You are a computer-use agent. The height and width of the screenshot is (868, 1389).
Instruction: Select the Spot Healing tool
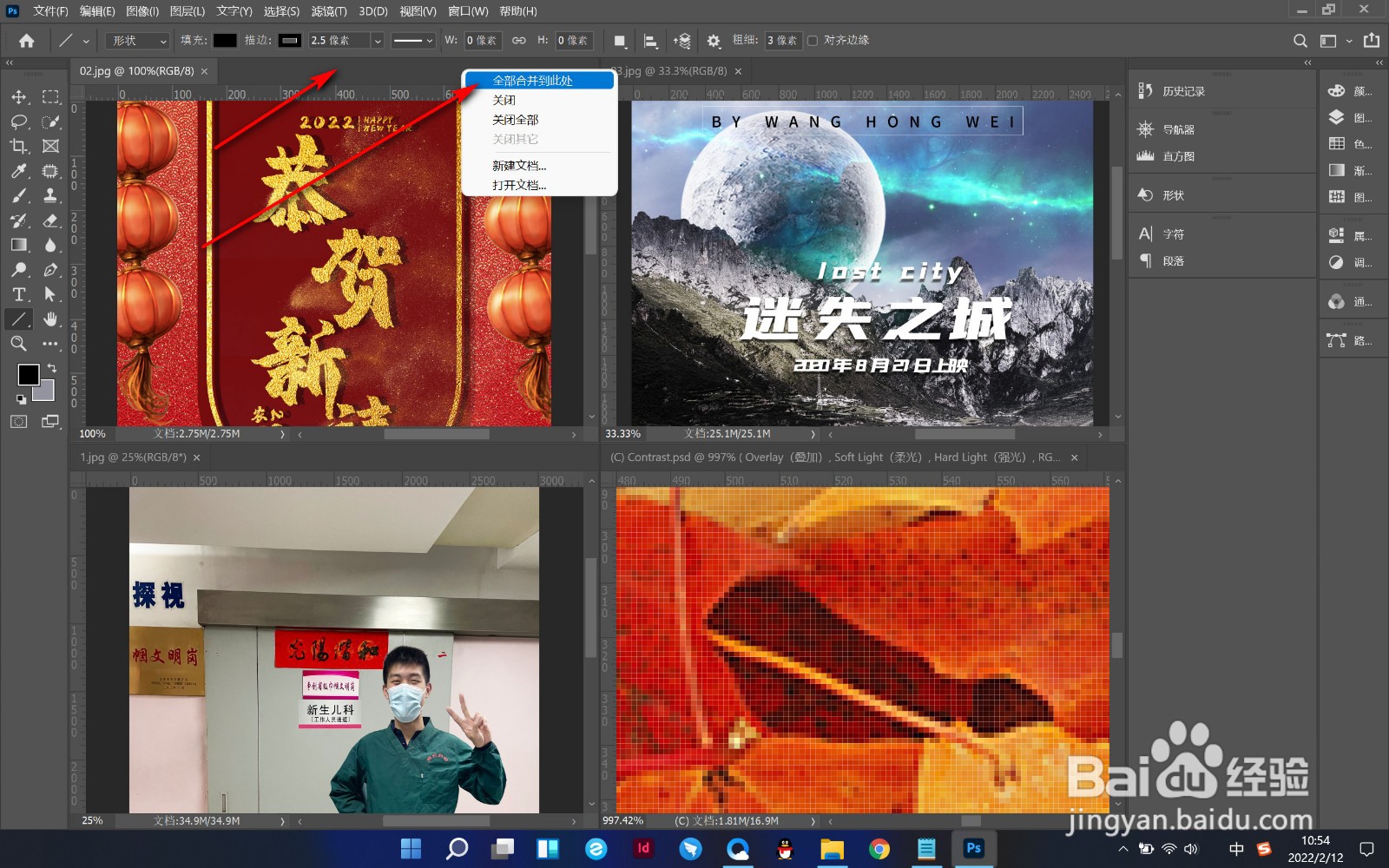[x=51, y=171]
